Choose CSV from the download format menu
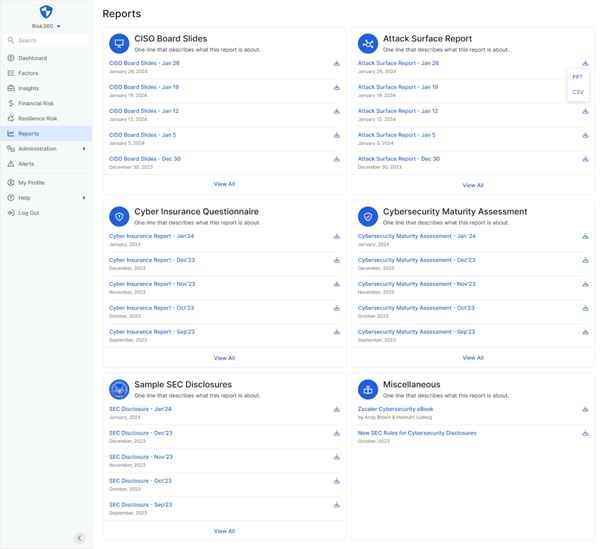605x549 pixels. pos(578,92)
